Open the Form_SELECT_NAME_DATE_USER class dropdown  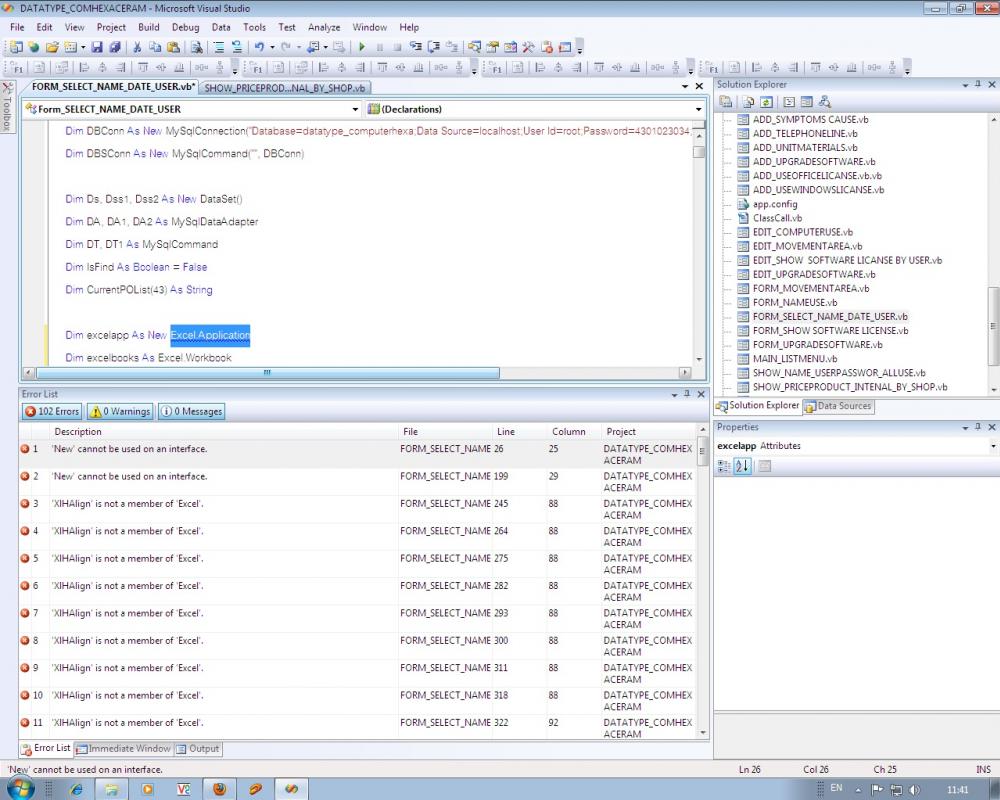pos(355,109)
